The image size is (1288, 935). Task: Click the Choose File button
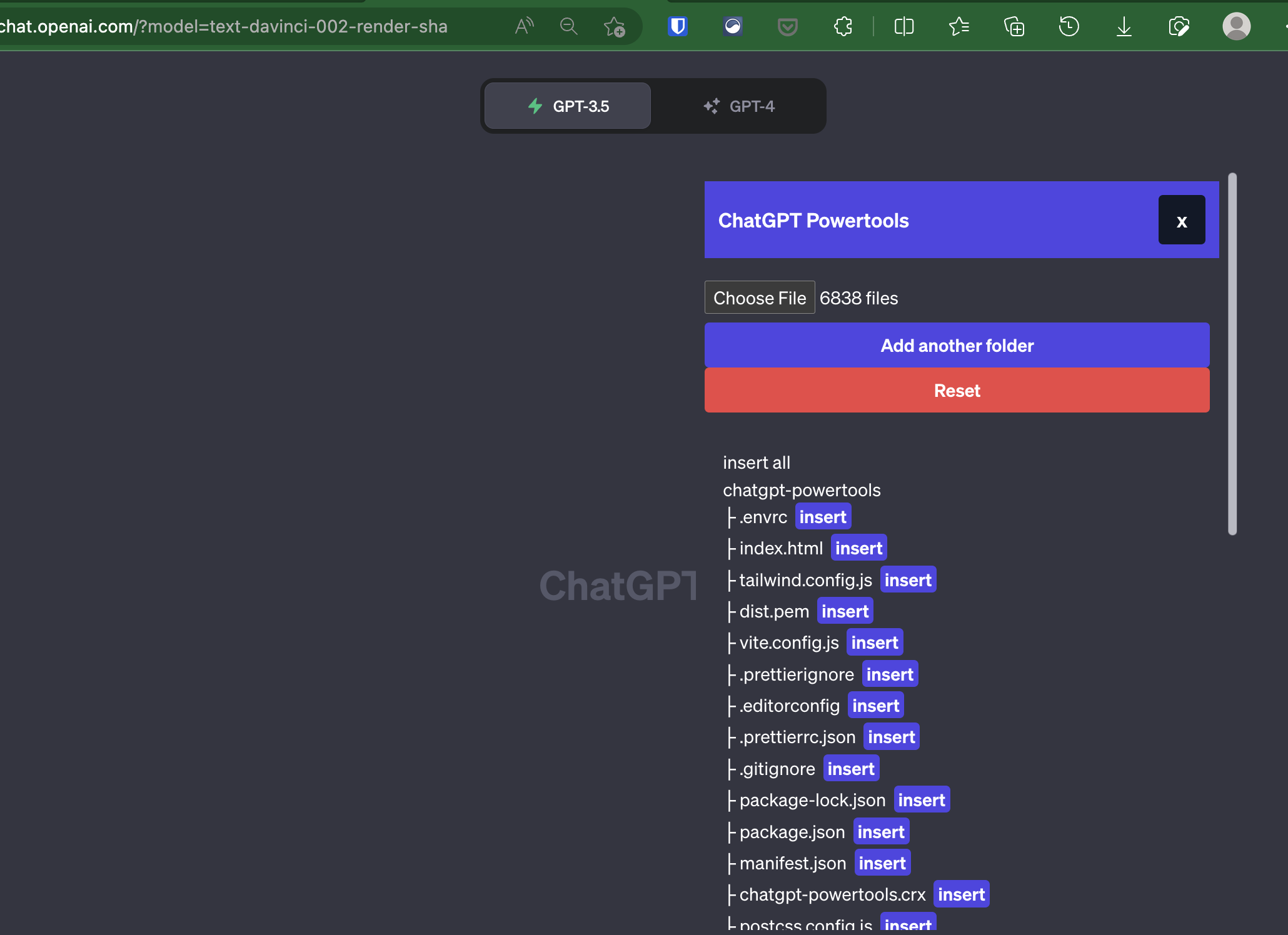coord(760,298)
